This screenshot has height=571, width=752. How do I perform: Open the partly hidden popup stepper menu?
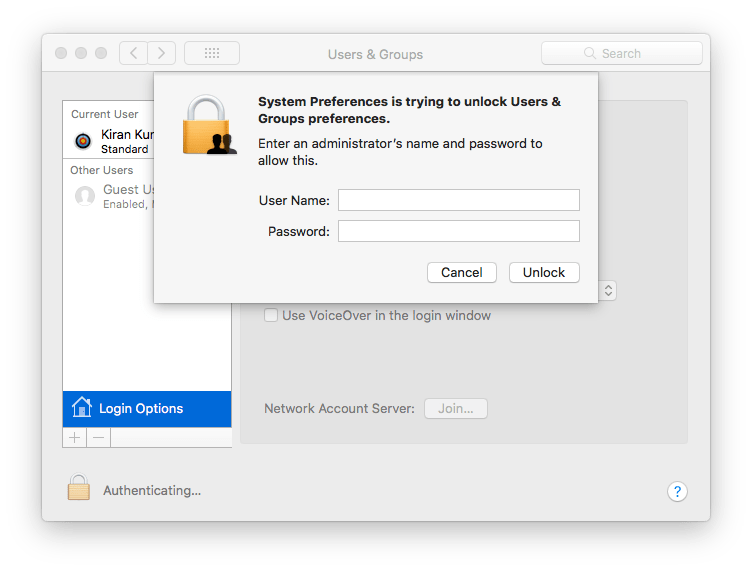608,291
